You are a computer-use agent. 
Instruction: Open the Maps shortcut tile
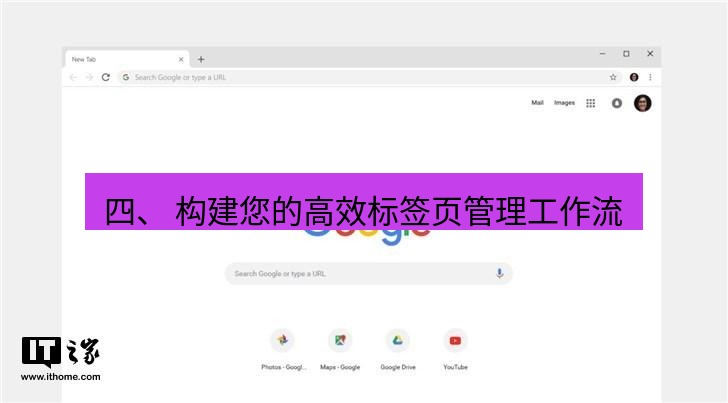[340, 340]
